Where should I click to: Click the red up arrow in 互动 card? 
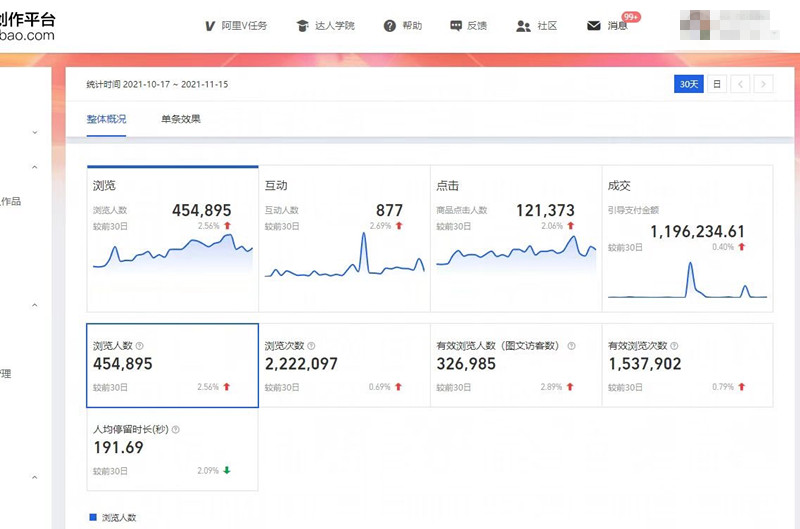[399, 225]
